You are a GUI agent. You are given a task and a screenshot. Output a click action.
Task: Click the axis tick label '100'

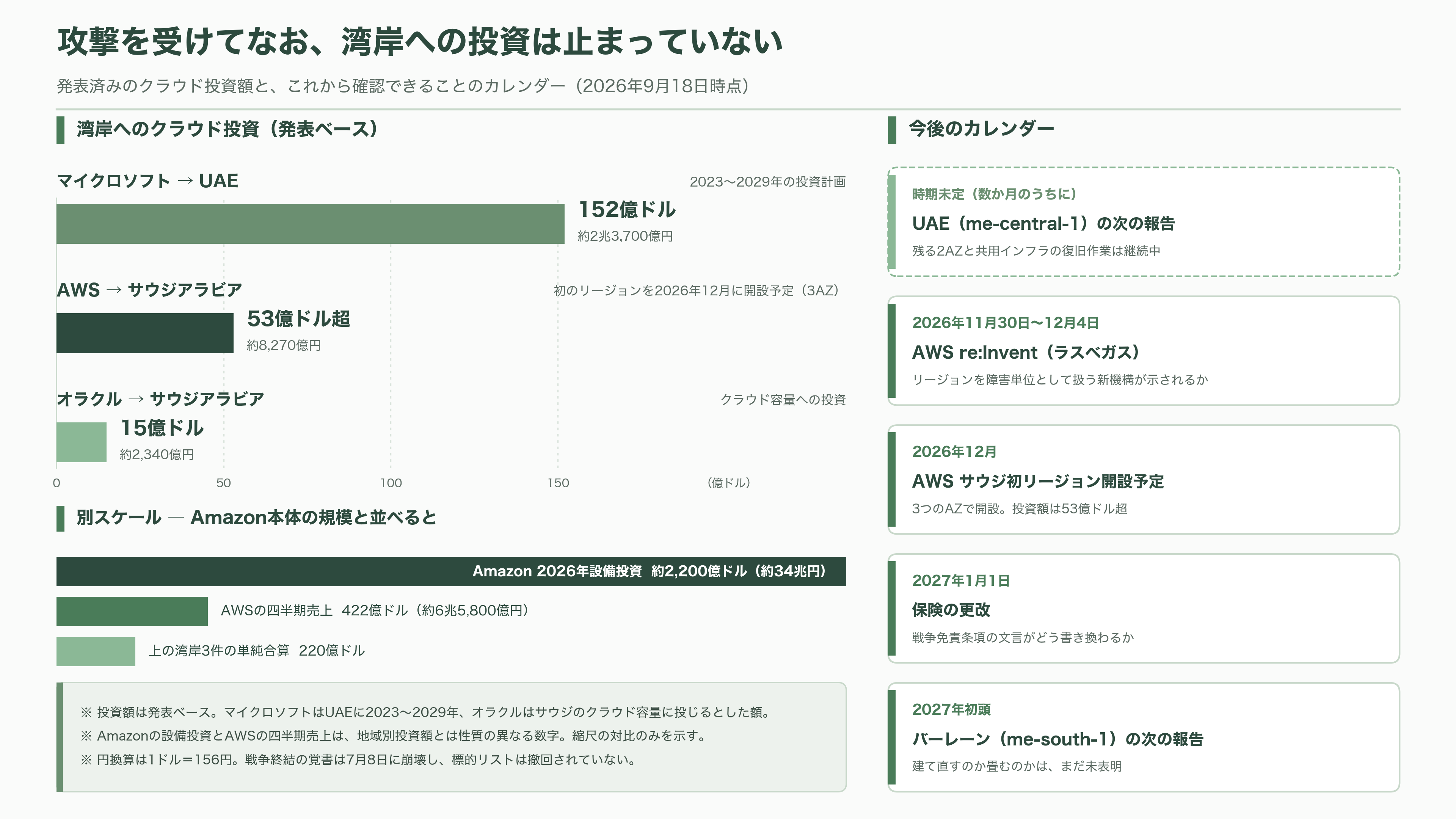point(391,483)
